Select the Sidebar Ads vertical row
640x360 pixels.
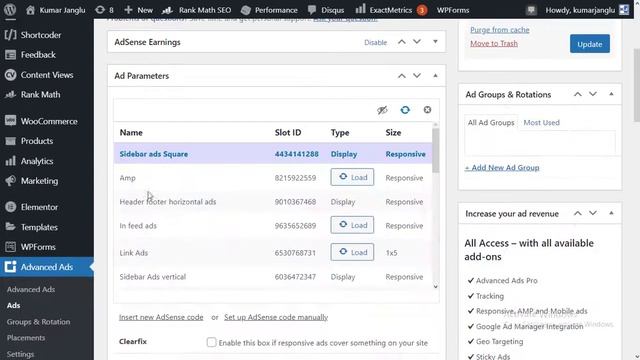point(273,277)
